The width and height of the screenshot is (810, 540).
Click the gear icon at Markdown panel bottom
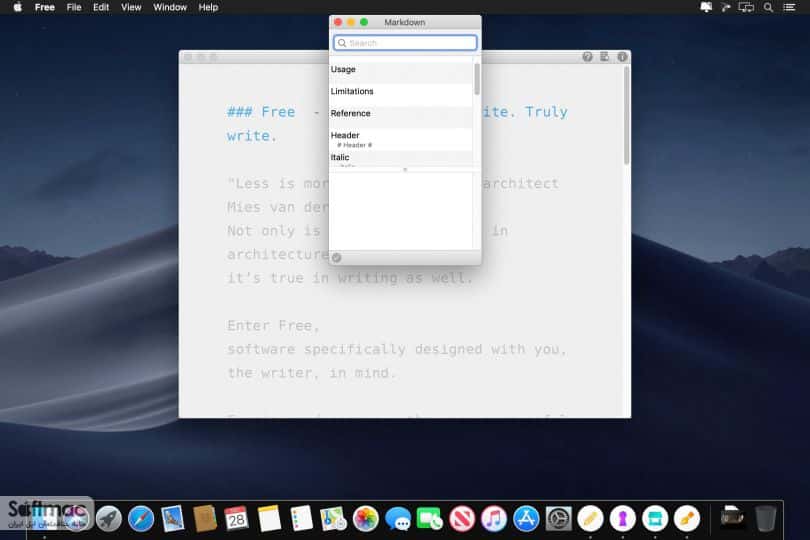336,257
